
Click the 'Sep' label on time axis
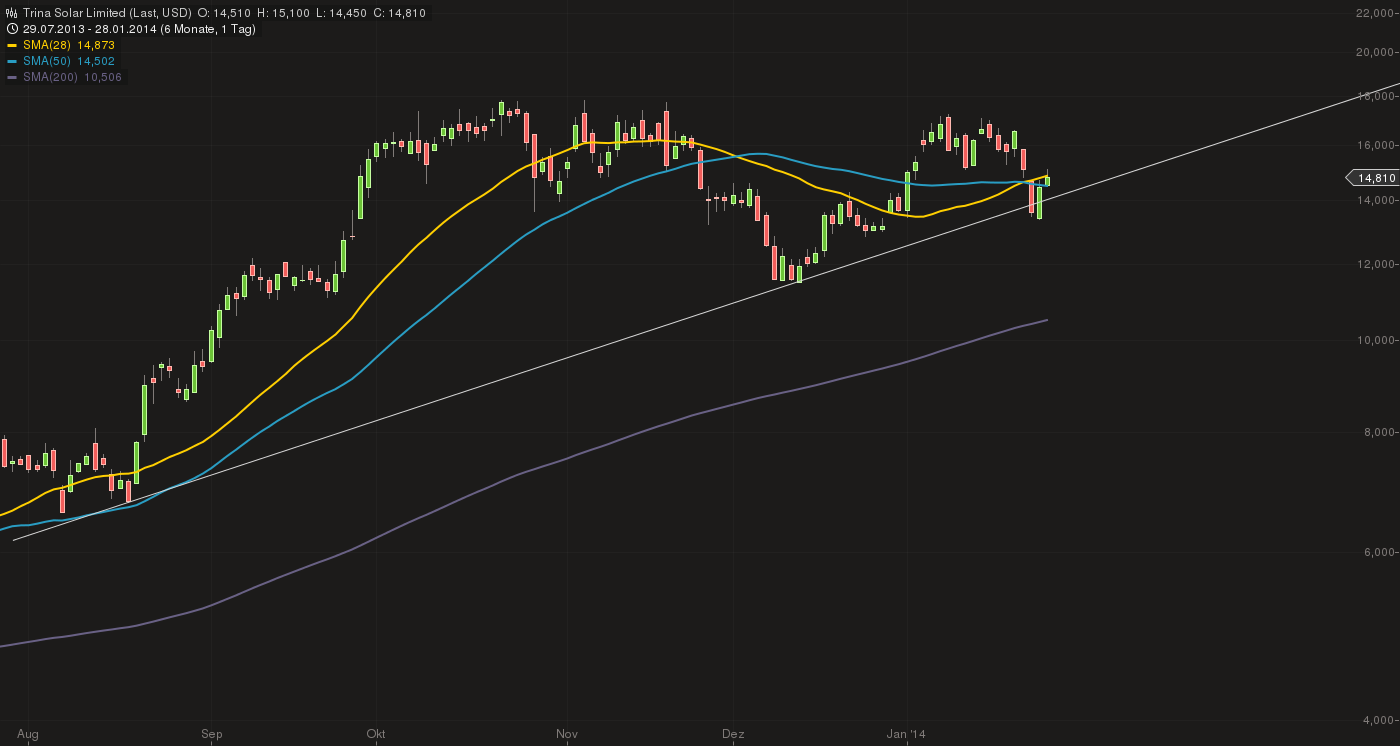tap(211, 734)
